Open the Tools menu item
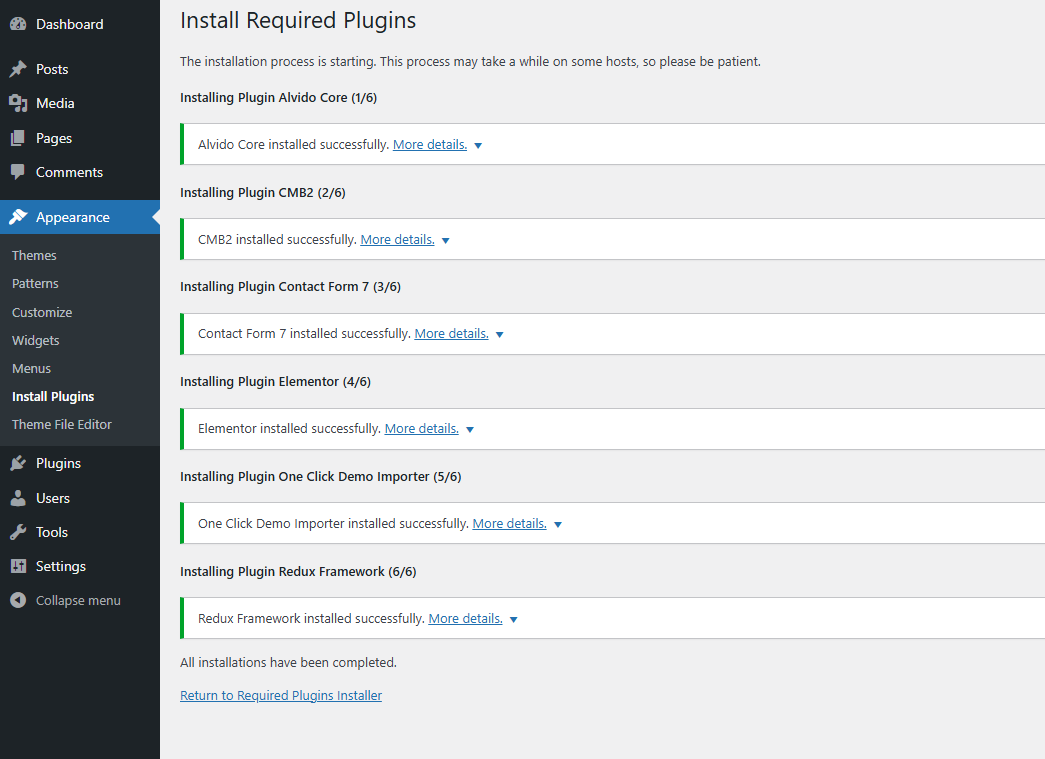Viewport: 1045px width, 759px height. tap(80, 532)
